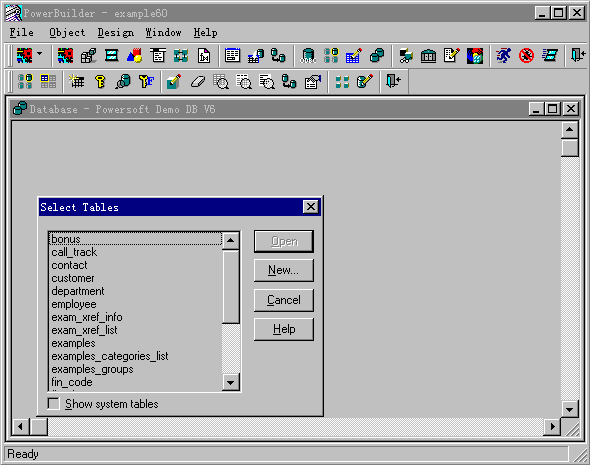Click the Function (fx) painter icon

204,56
